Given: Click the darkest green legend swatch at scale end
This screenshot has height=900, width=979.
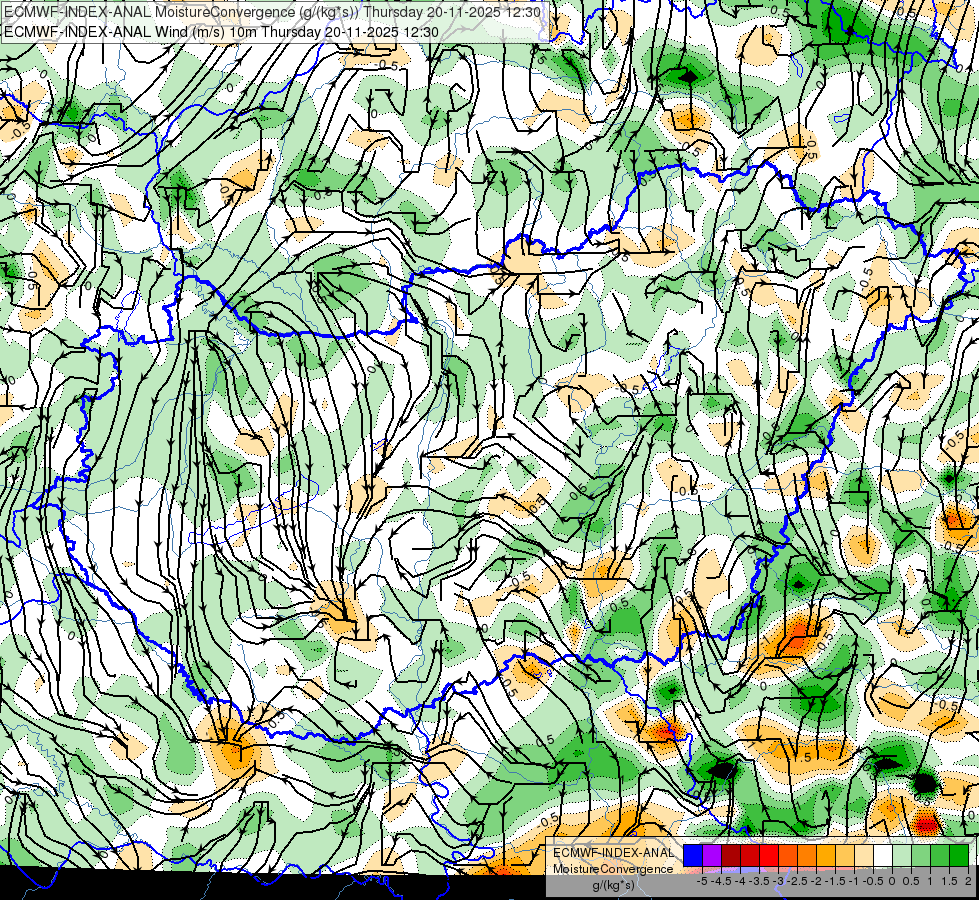Looking at the screenshot, I should (959, 855).
